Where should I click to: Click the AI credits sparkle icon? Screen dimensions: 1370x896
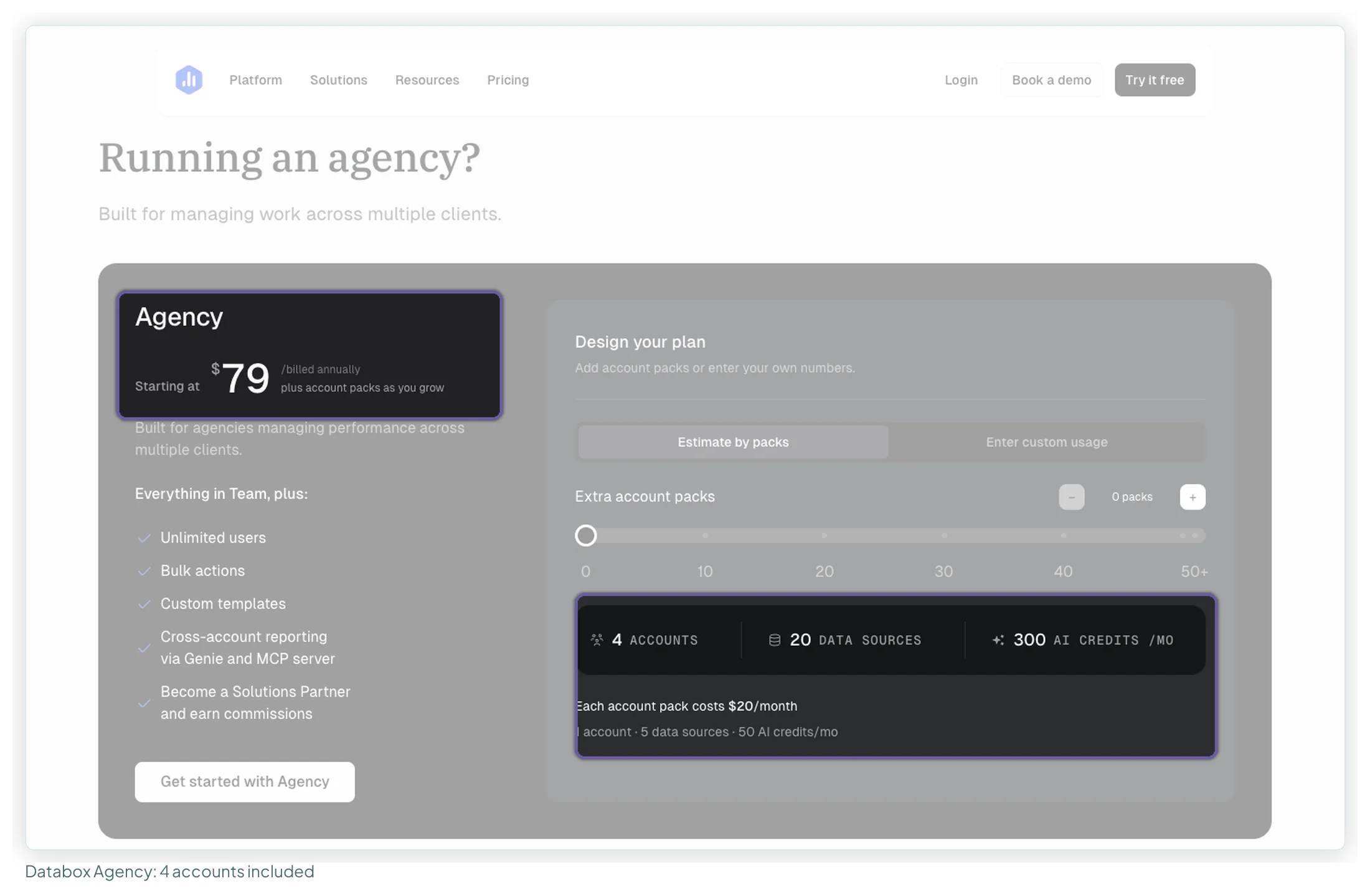pos(998,640)
